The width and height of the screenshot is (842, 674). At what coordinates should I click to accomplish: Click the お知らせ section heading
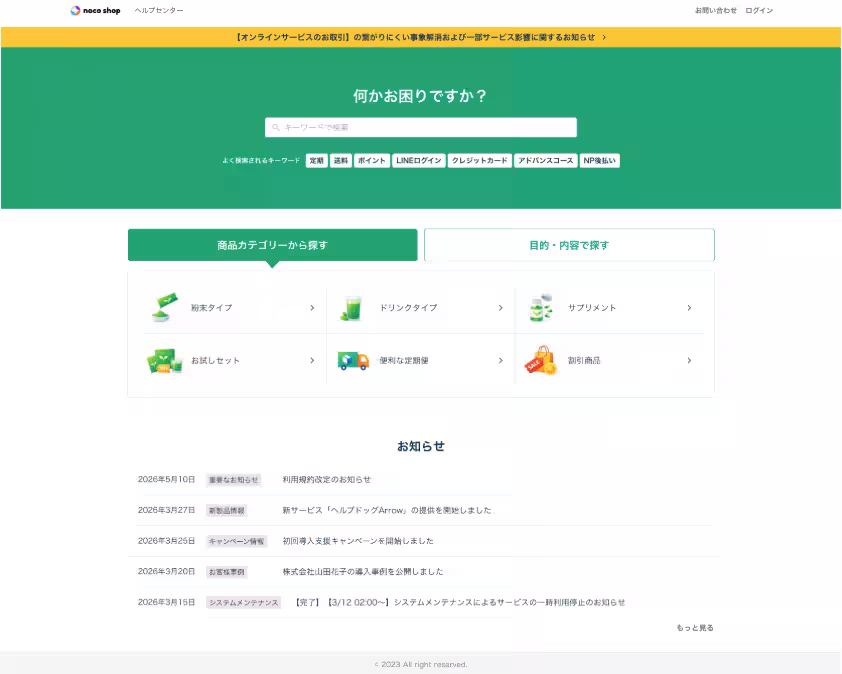click(420, 446)
